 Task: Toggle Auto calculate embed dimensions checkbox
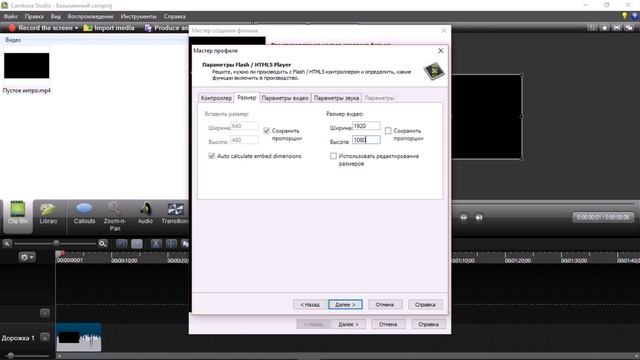tap(211, 156)
